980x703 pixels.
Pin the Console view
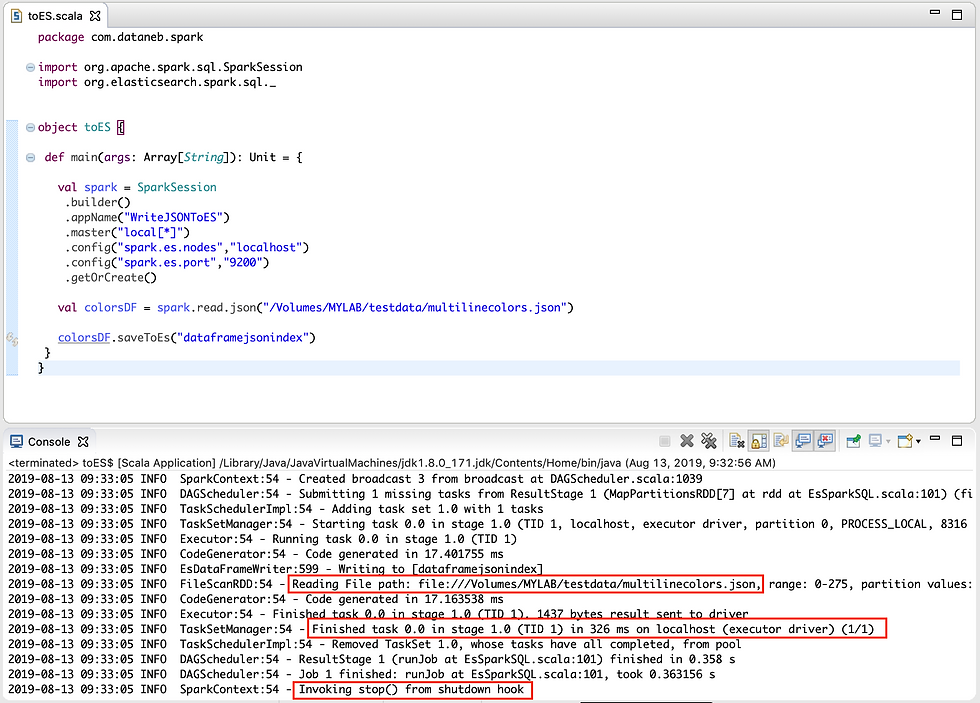(x=853, y=441)
